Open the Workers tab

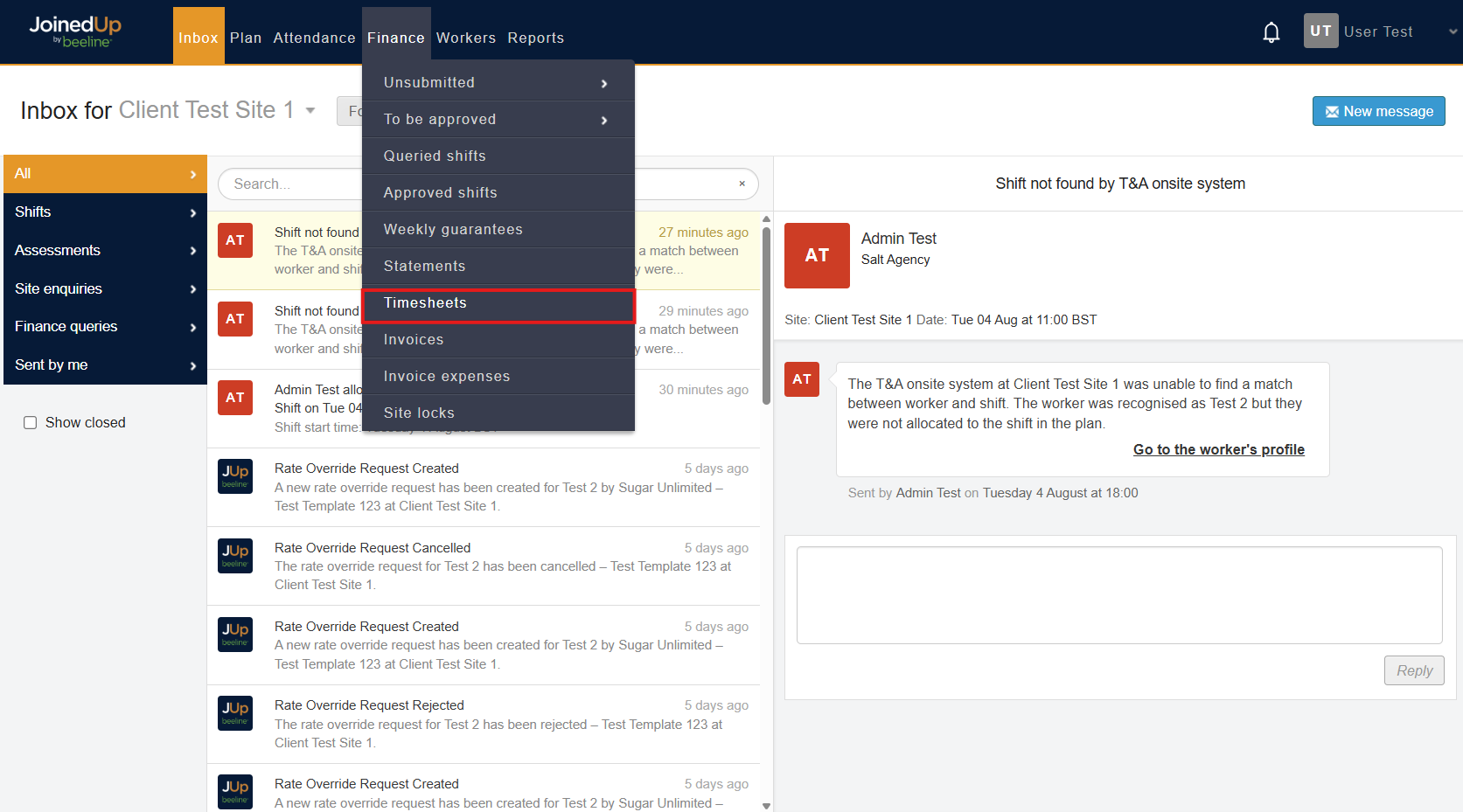tap(466, 38)
